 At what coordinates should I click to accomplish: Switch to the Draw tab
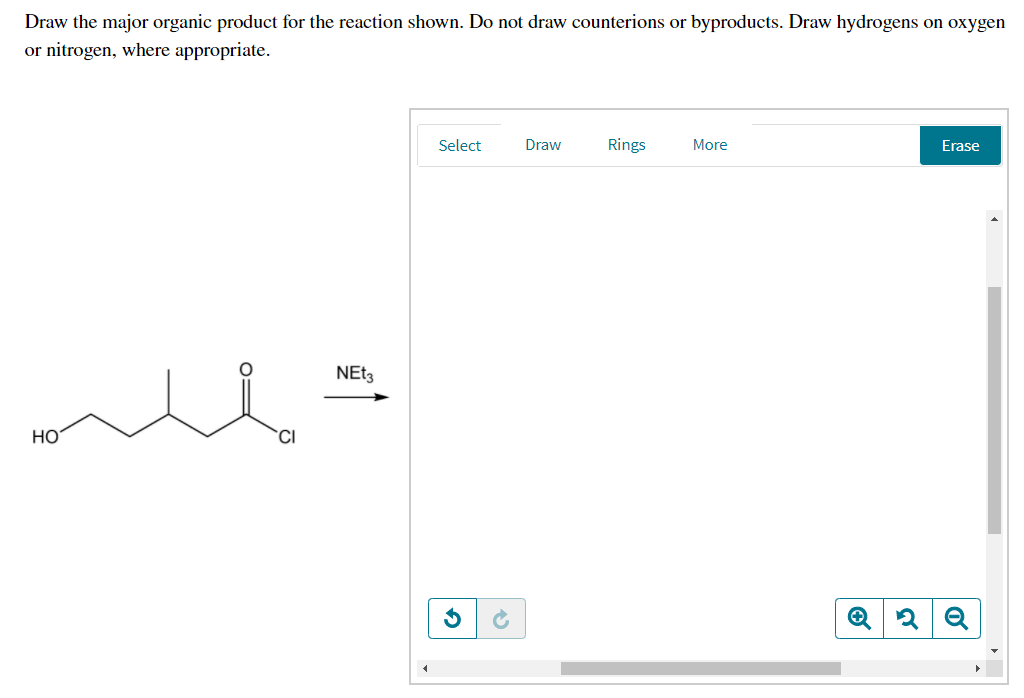[543, 144]
